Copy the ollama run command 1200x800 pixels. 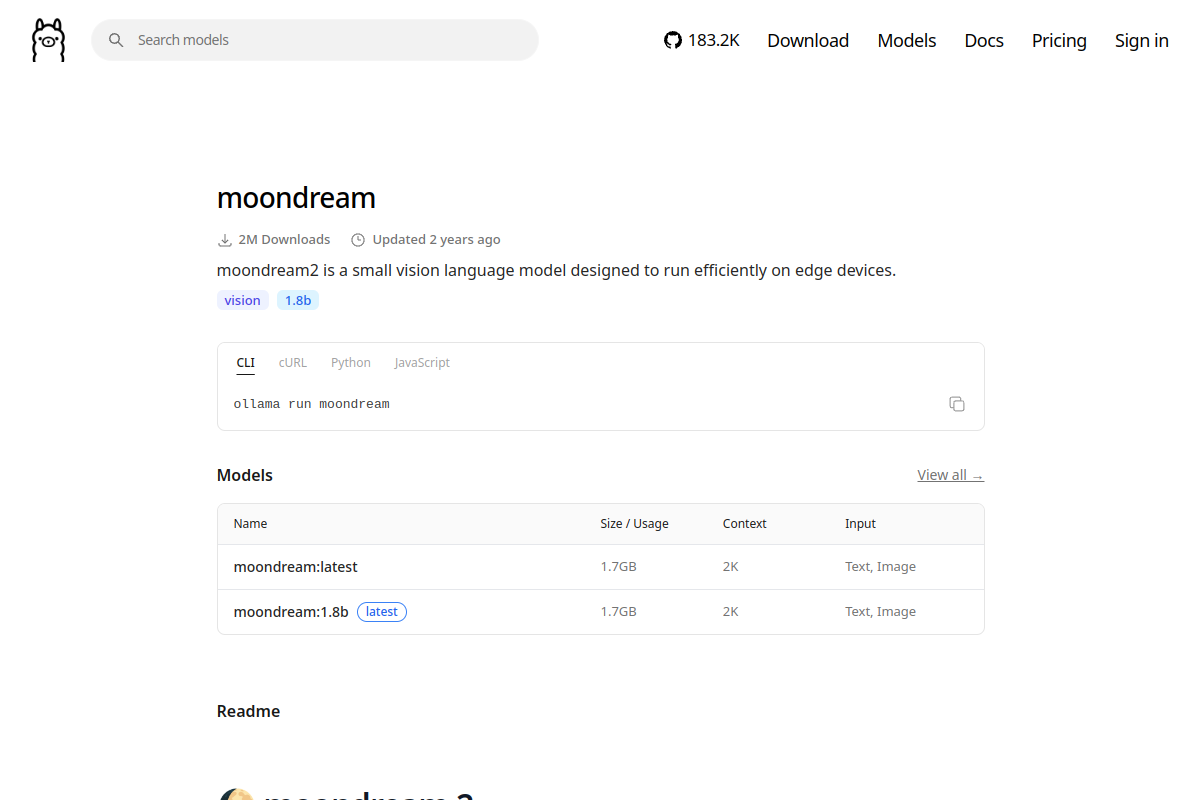click(957, 404)
